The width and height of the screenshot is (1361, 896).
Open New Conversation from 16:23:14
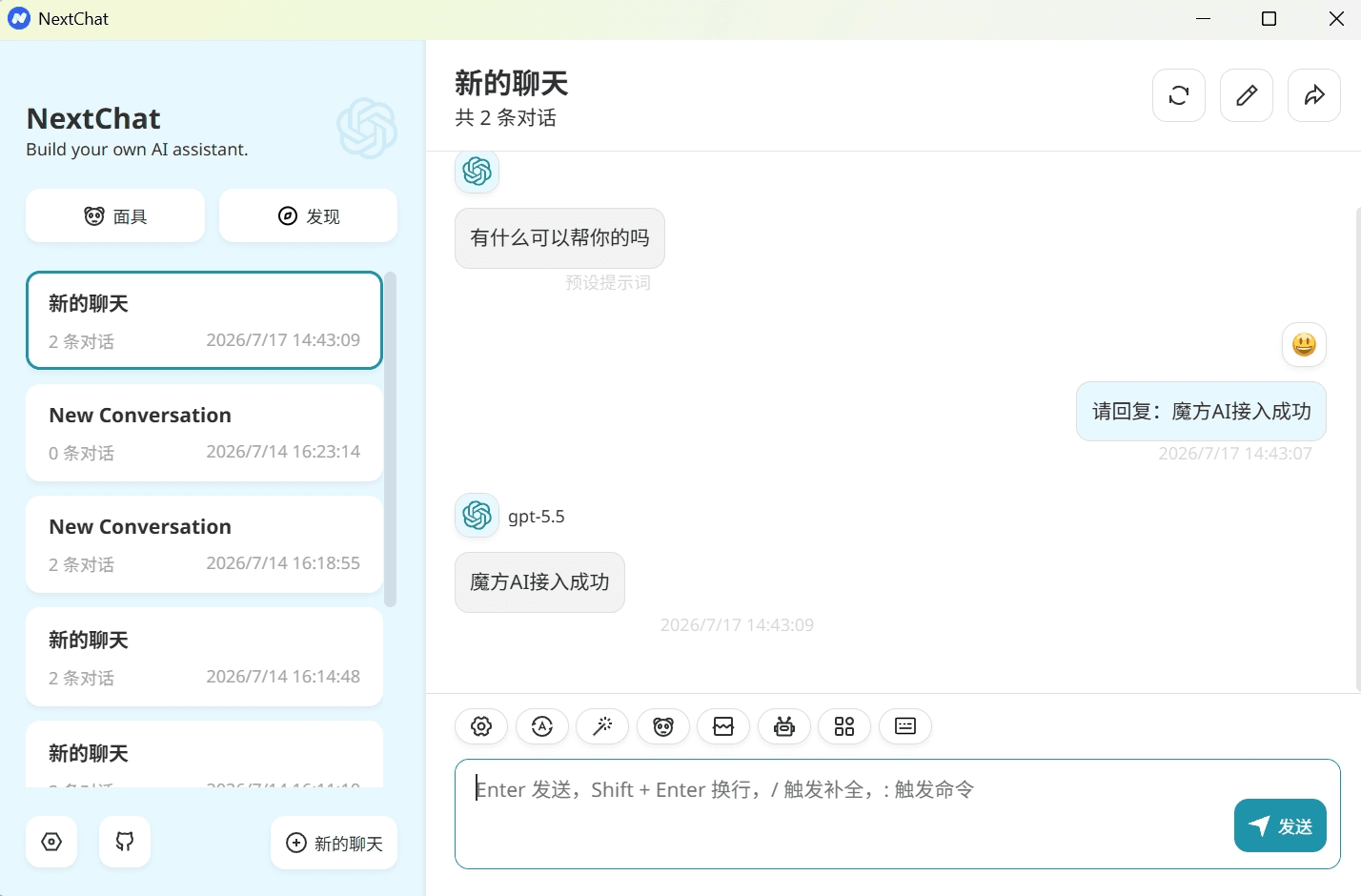[204, 433]
